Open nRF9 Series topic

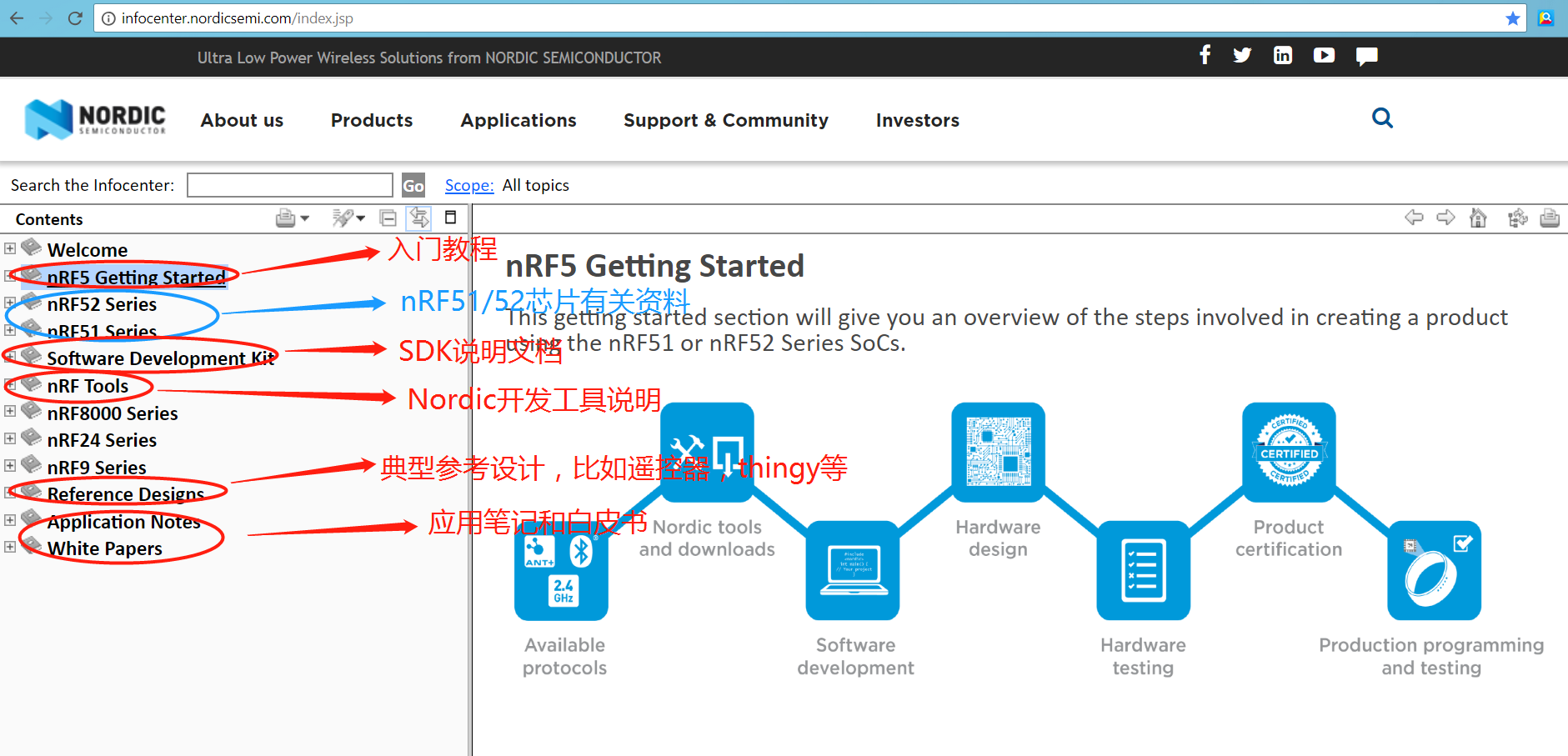coord(97,468)
